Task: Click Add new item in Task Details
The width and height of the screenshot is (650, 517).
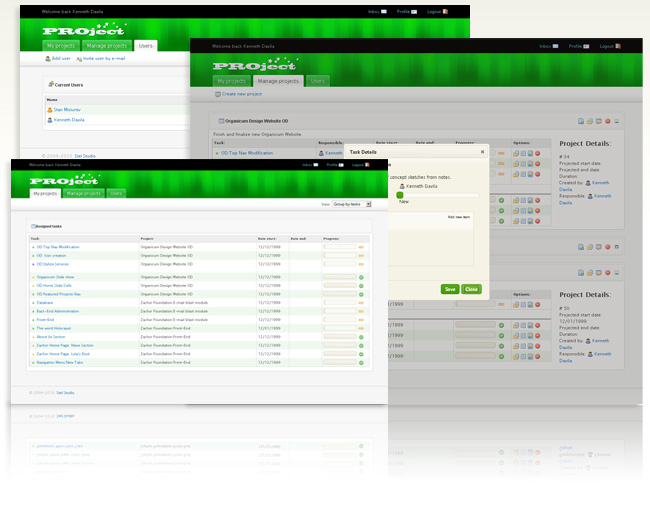Action: [456, 216]
